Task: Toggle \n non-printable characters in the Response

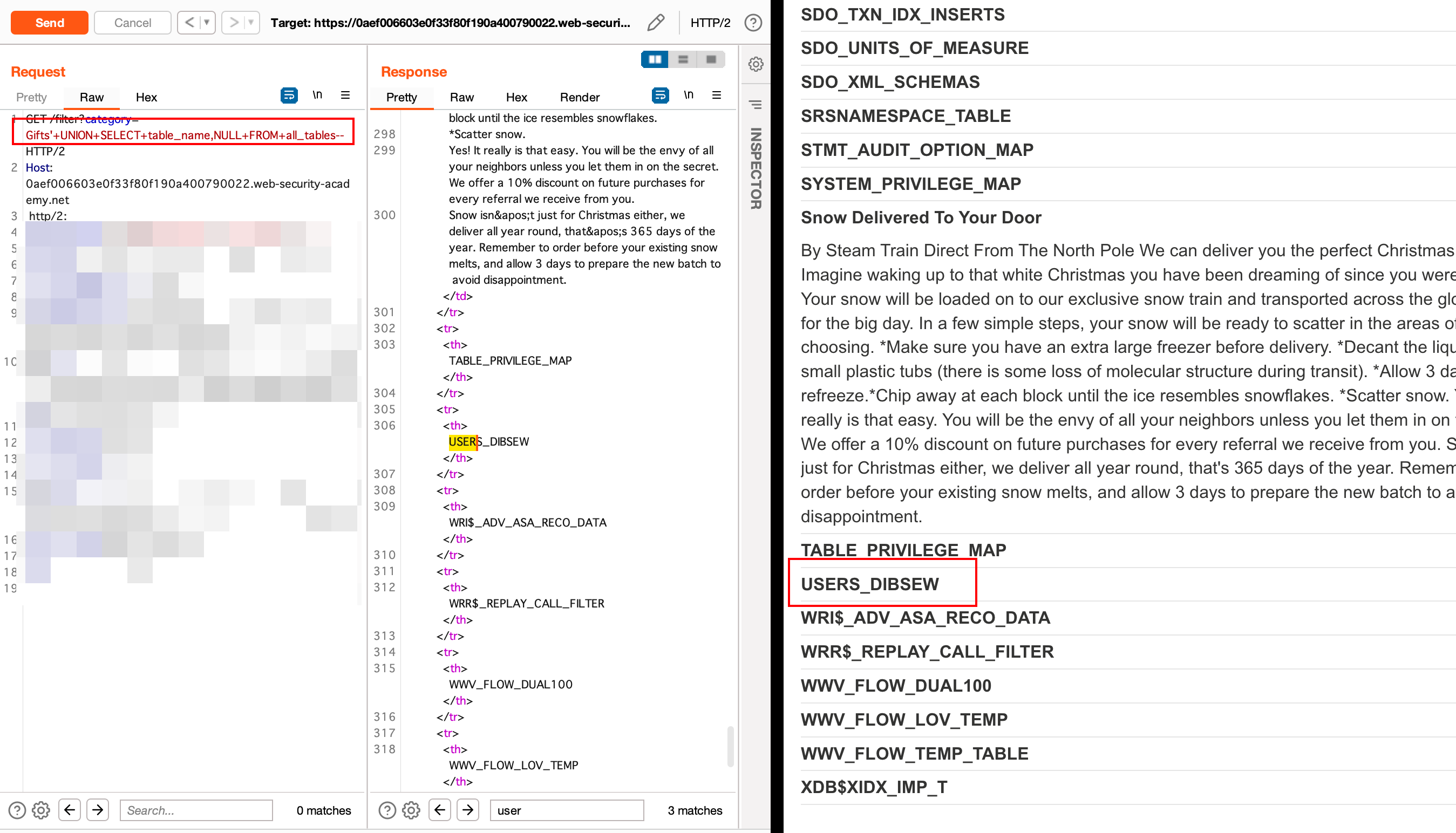Action: (689, 95)
